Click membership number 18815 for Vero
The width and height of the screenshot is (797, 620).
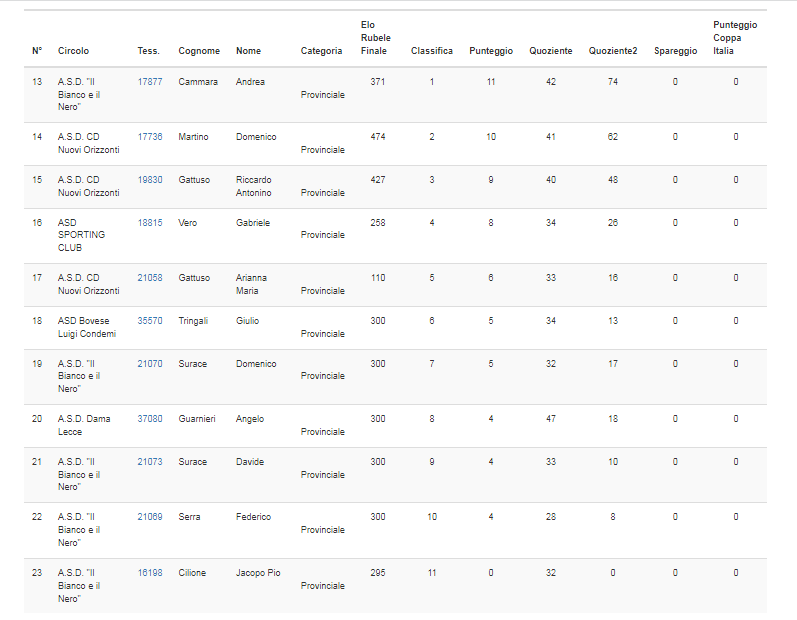coord(150,223)
